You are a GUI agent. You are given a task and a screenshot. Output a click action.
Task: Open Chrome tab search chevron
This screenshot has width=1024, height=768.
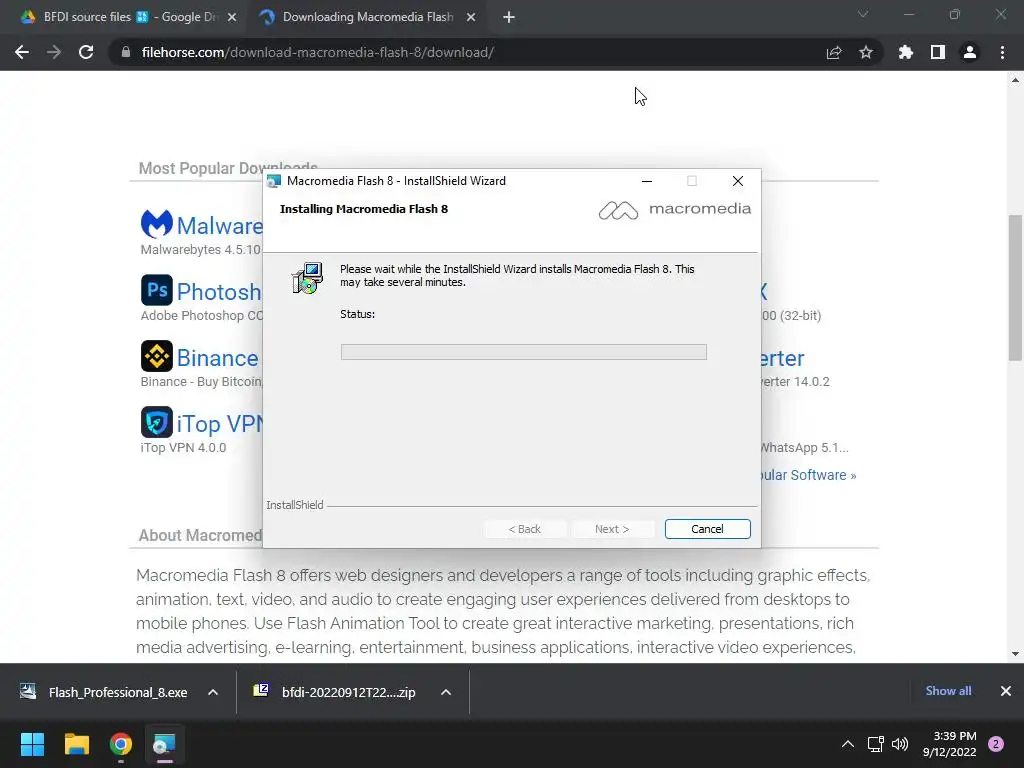pos(863,14)
